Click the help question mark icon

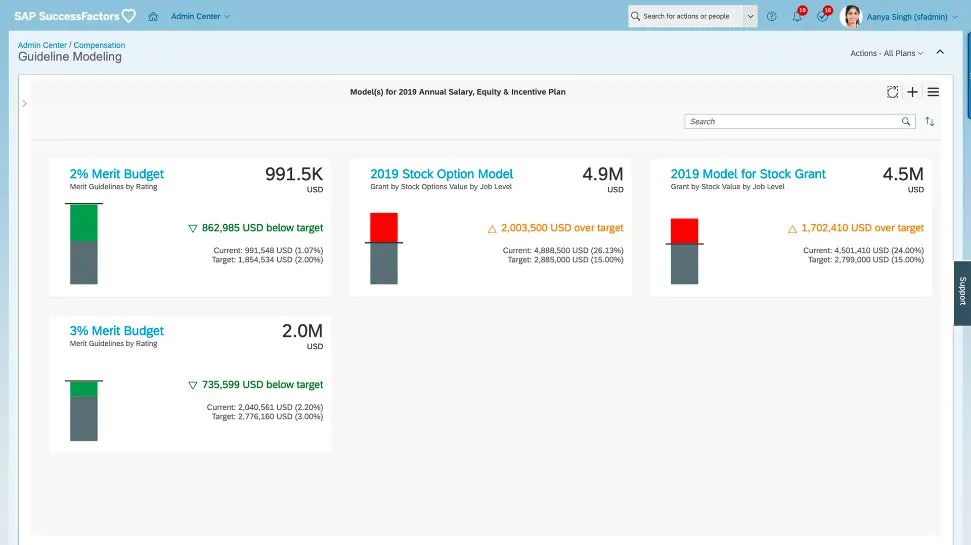[771, 16]
